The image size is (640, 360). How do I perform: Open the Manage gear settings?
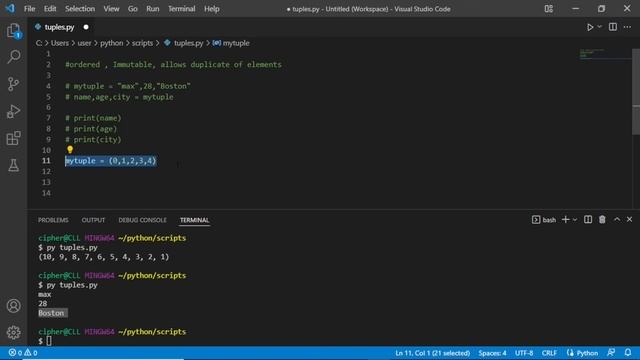[x=13, y=333]
